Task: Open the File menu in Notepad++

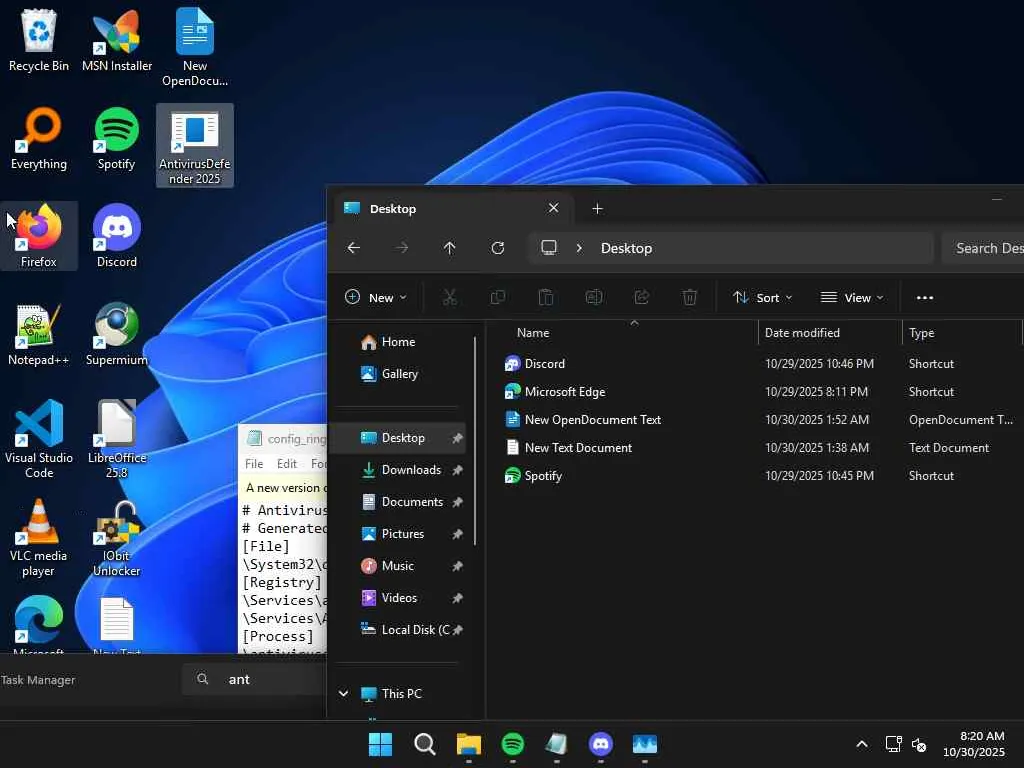Action: tap(254, 464)
